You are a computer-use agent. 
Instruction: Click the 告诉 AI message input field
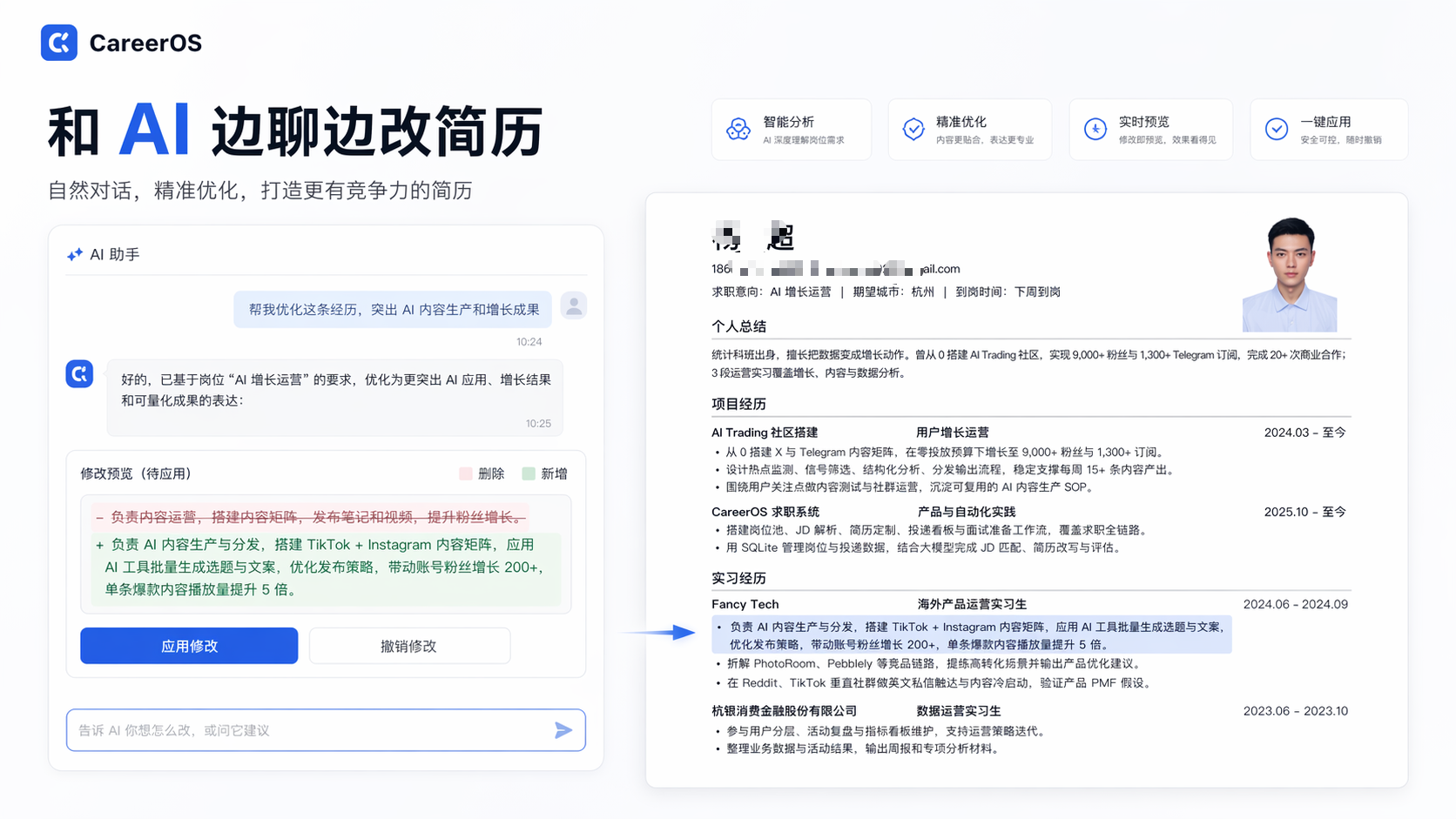coord(326,730)
